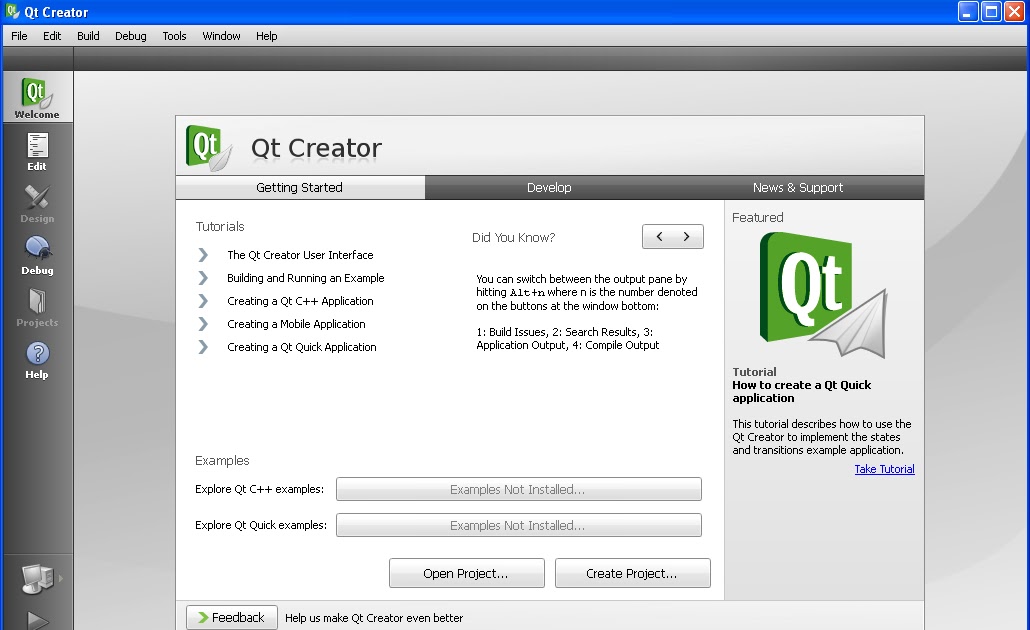1030x630 pixels.
Task: Open the Qt Quick examples dropdown
Action: (518, 526)
